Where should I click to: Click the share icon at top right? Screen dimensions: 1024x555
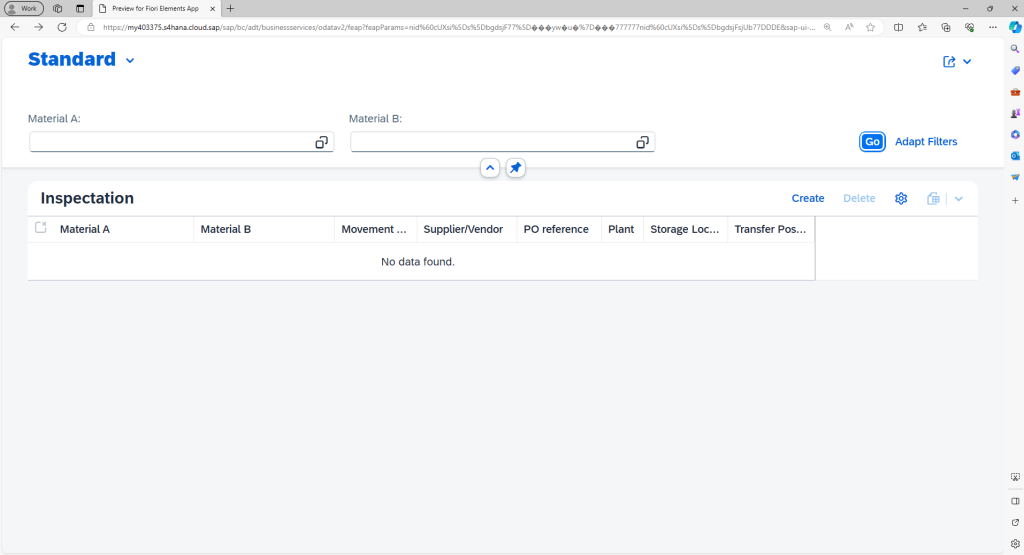[949, 62]
